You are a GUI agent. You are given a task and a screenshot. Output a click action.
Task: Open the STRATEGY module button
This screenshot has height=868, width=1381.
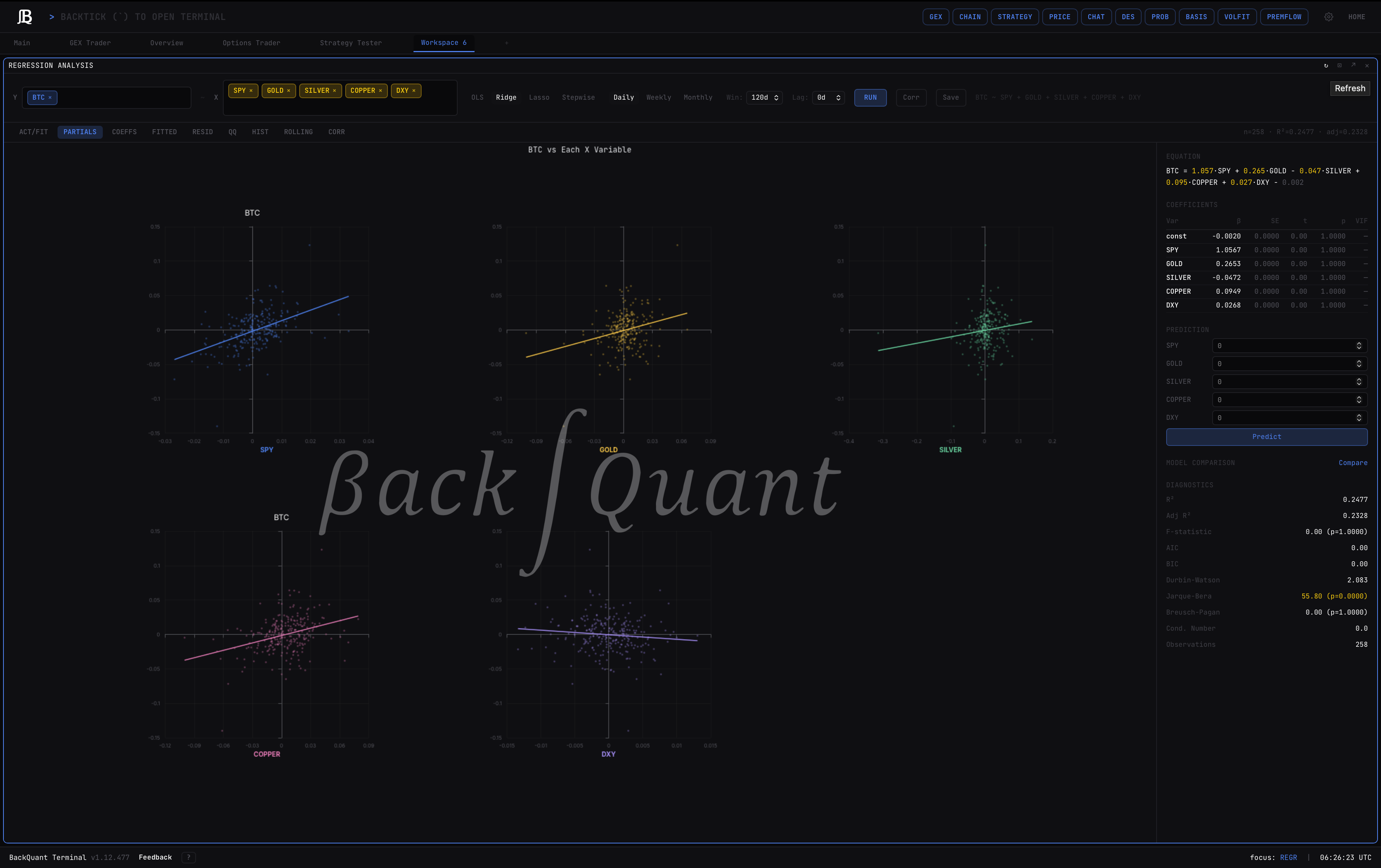point(1015,17)
